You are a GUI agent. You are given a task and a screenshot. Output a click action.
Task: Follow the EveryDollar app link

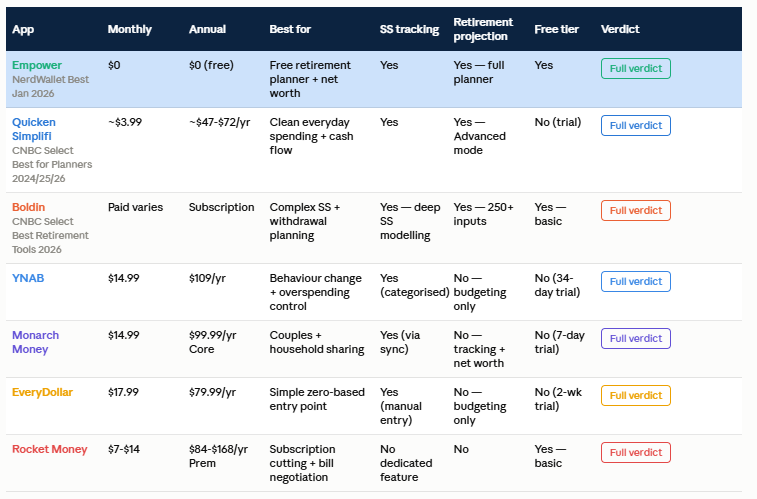pyautogui.click(x=42, y=392)
